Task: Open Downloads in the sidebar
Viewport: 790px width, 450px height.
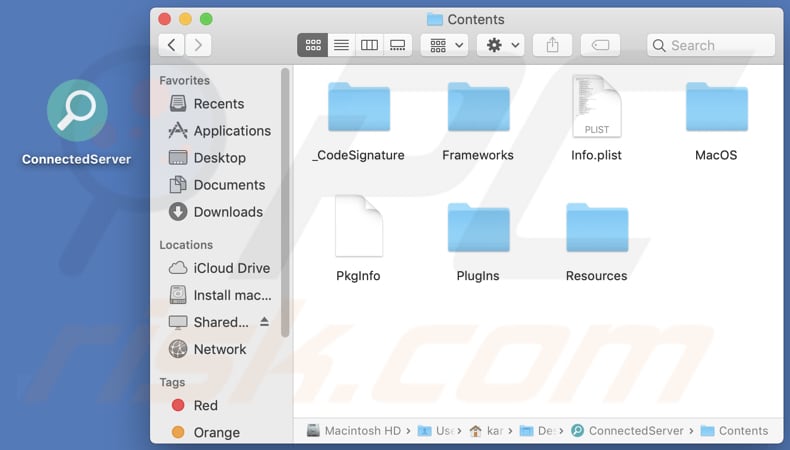Action: pos(216,212)
